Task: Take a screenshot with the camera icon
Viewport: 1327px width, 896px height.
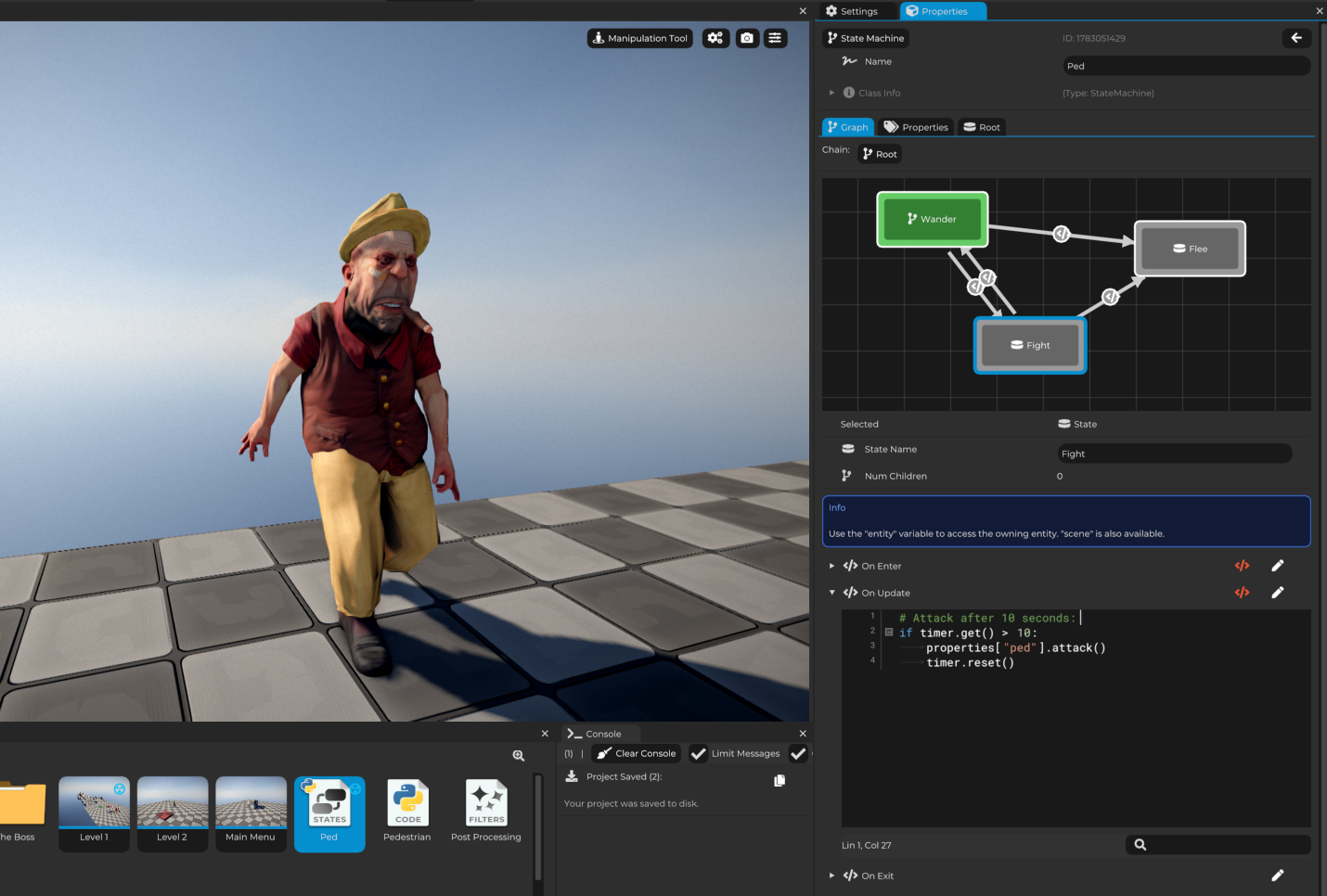Action: point(747,38)
